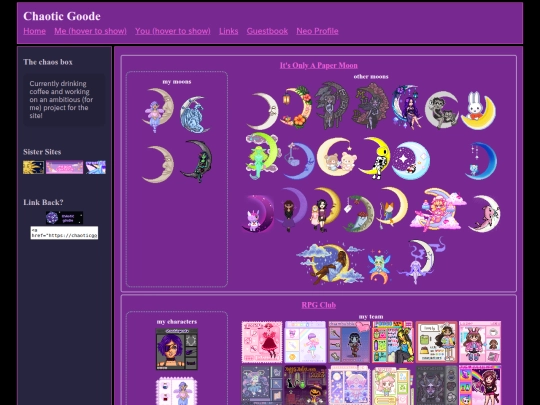Open the dark gray horned character card
The height and width of the screenshot is (405, 540).
[x=436, y=385]
